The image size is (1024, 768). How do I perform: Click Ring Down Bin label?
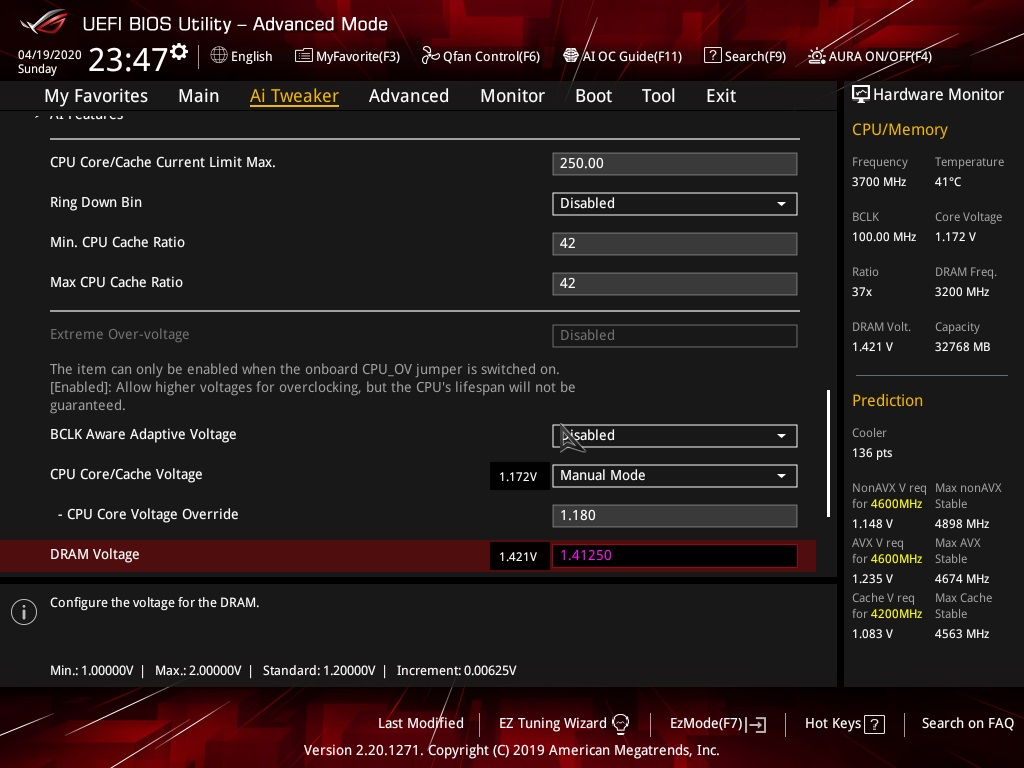[x=96, y=202]
